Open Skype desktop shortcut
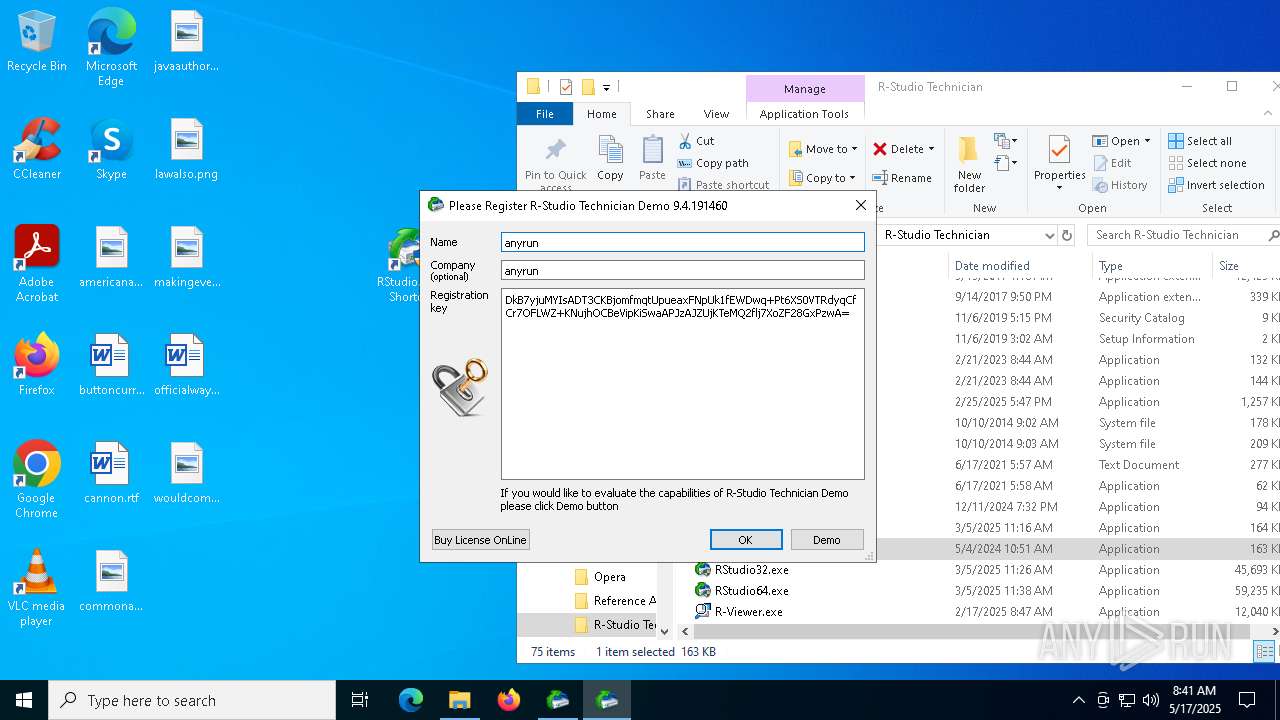1280x720 pixels. point(111,150)
